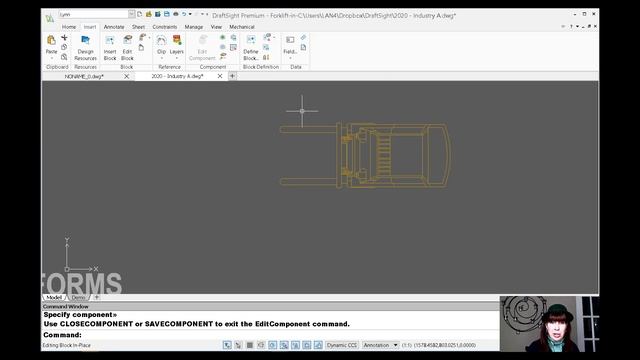Toggle the LWeight status bar button
This screenshot has height=360, width=640.
click(x=307, y=345)
